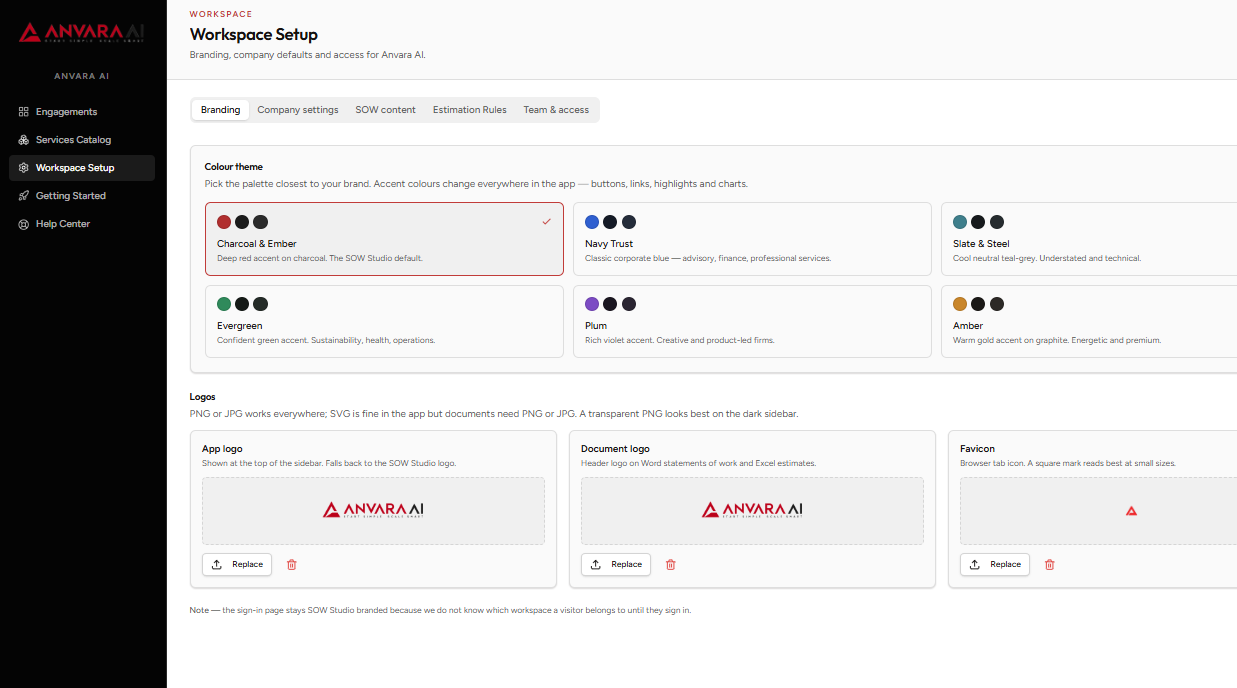This screenshot has height=688, width=1237.
Task: Switch to the SOW content tab
Action: 385,110
